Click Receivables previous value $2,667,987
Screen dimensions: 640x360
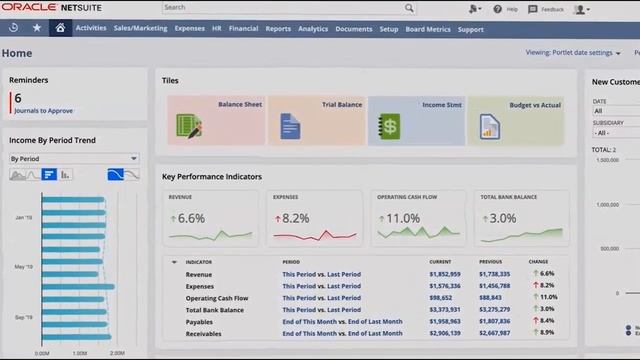coord(495,333)
